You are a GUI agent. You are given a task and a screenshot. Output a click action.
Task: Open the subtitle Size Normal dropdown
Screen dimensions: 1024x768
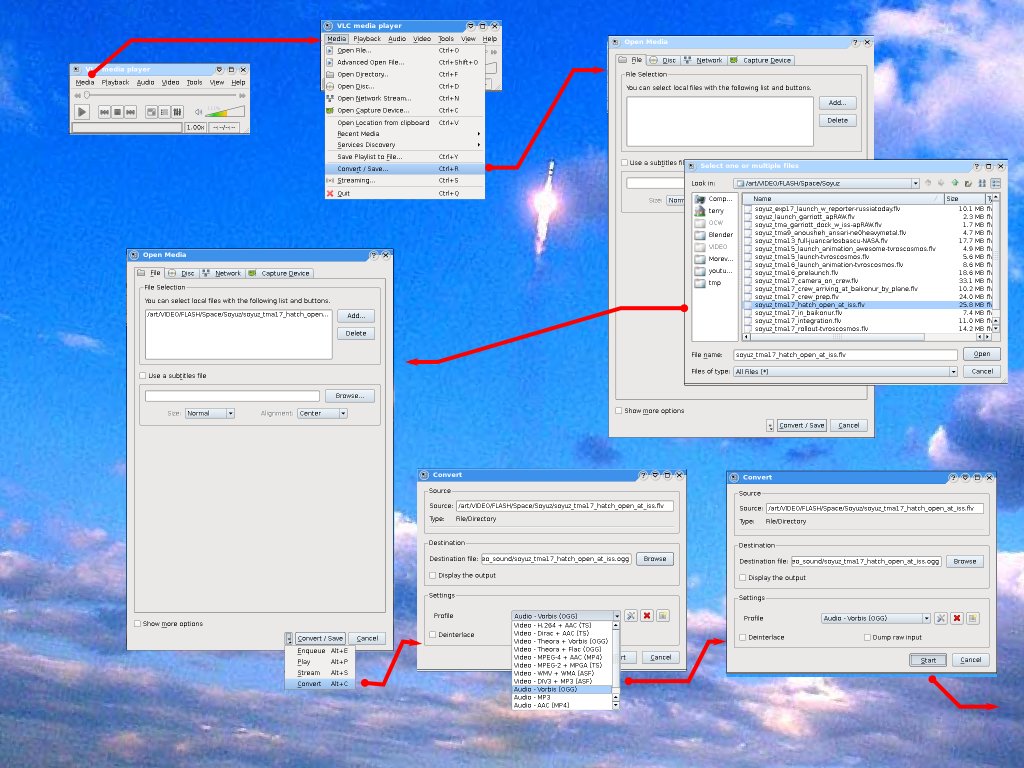coord(210,413)
